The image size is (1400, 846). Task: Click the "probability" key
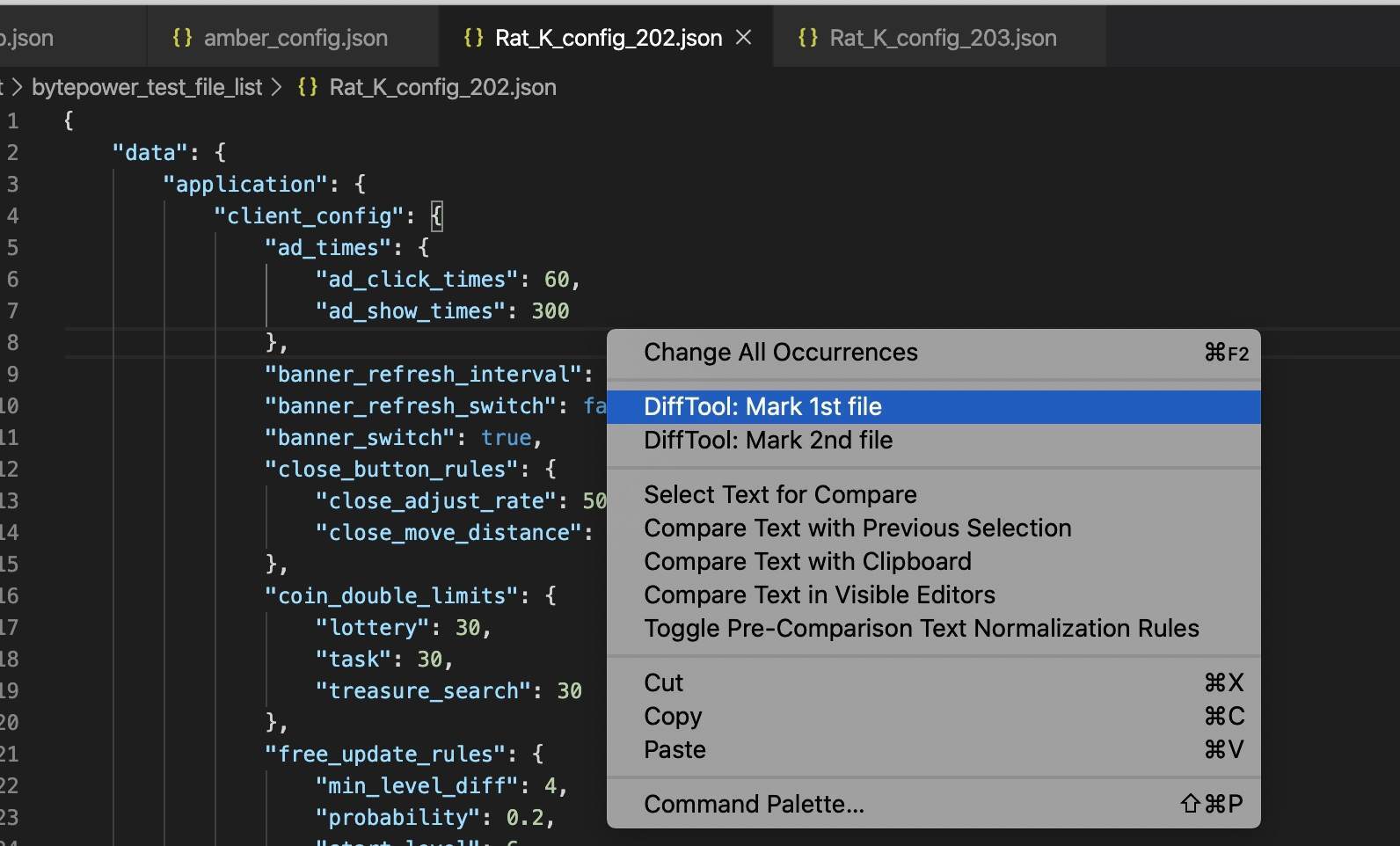[x=398, y=817]
